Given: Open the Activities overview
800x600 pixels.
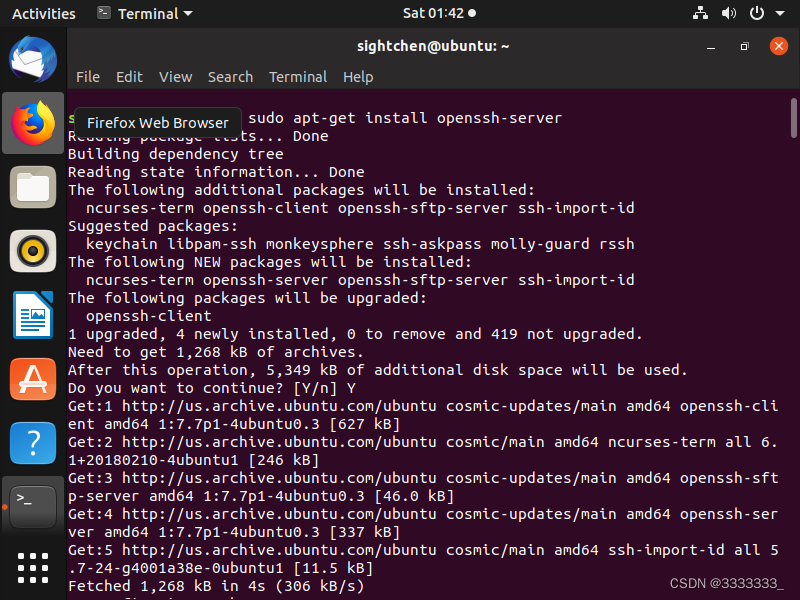Looking at the screenshot, I should [43, 14].
